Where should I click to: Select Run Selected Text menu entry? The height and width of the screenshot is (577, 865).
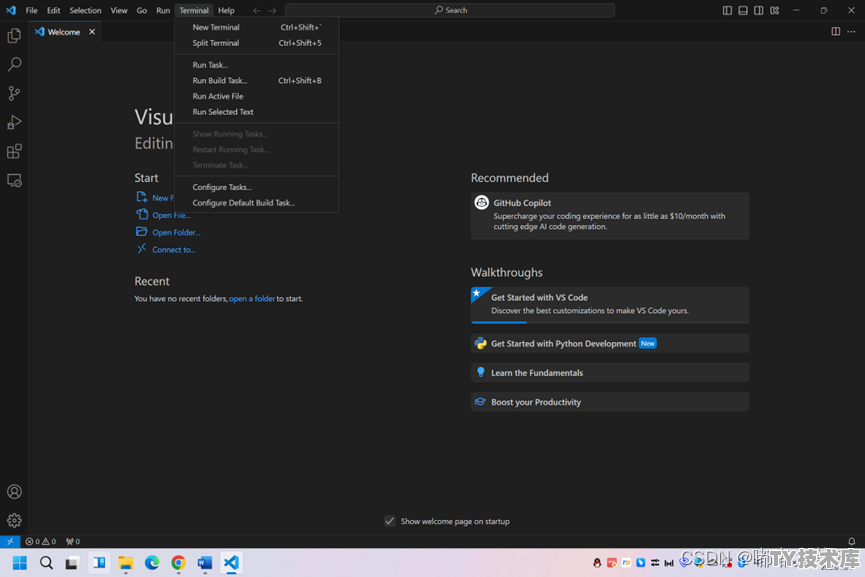[x=257, y=111]
